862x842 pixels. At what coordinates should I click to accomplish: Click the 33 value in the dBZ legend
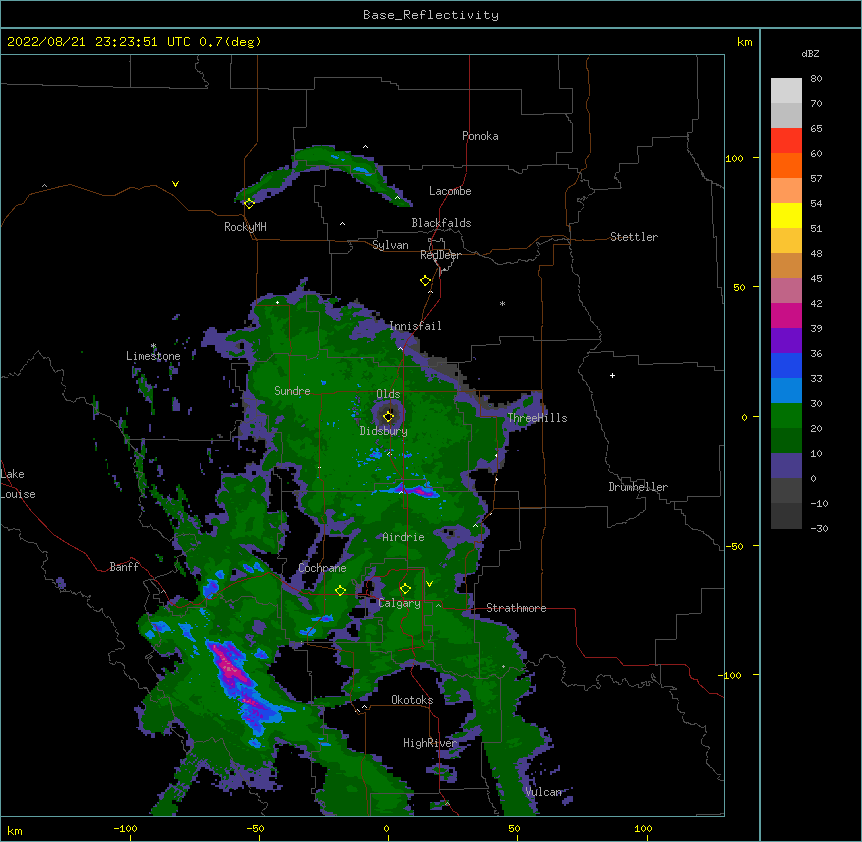(x=816, y=379)
